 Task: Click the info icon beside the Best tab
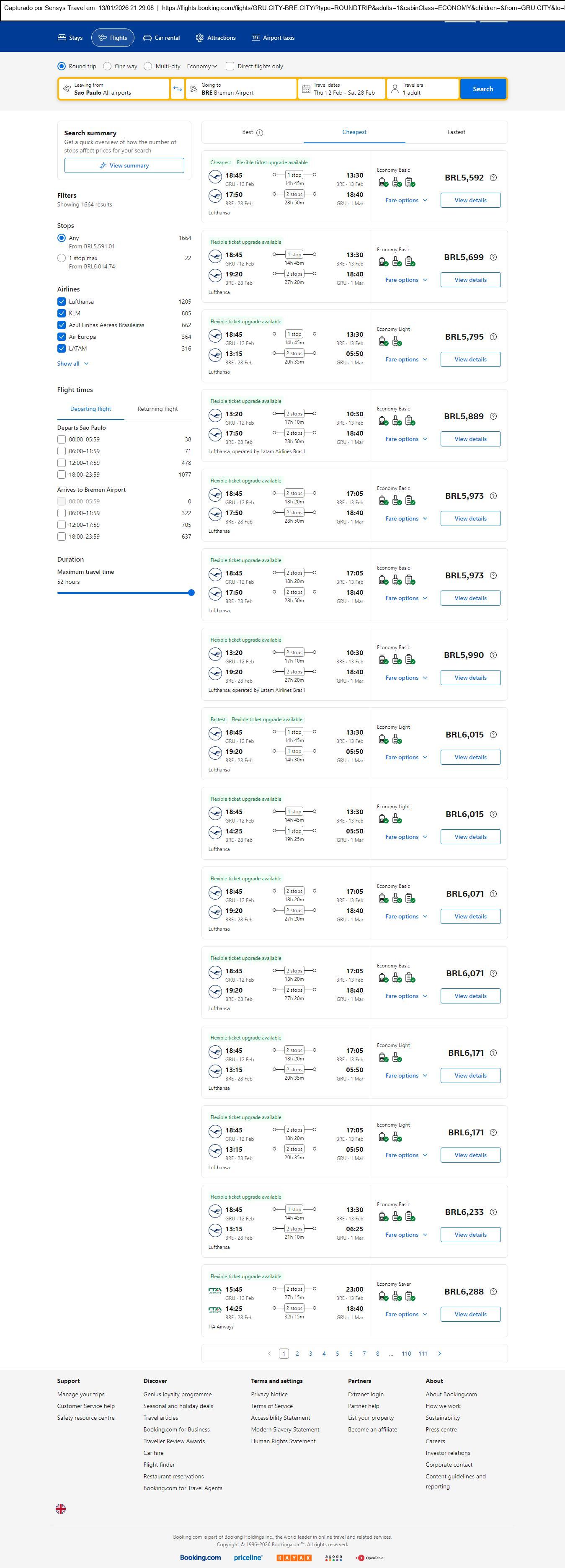[x=260, y=133]
